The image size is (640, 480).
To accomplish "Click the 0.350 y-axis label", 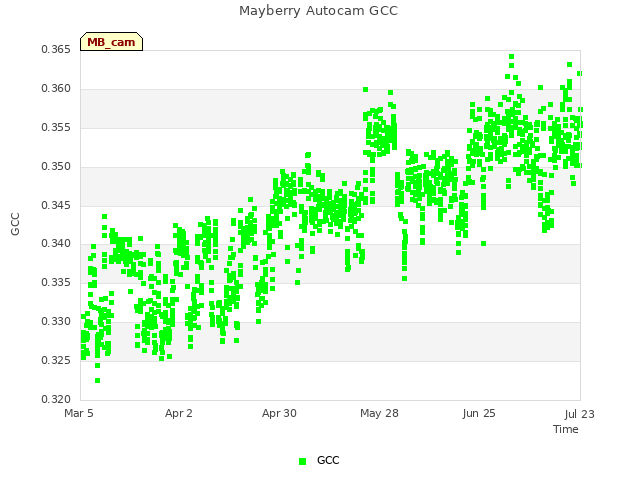I will (56, 167).
